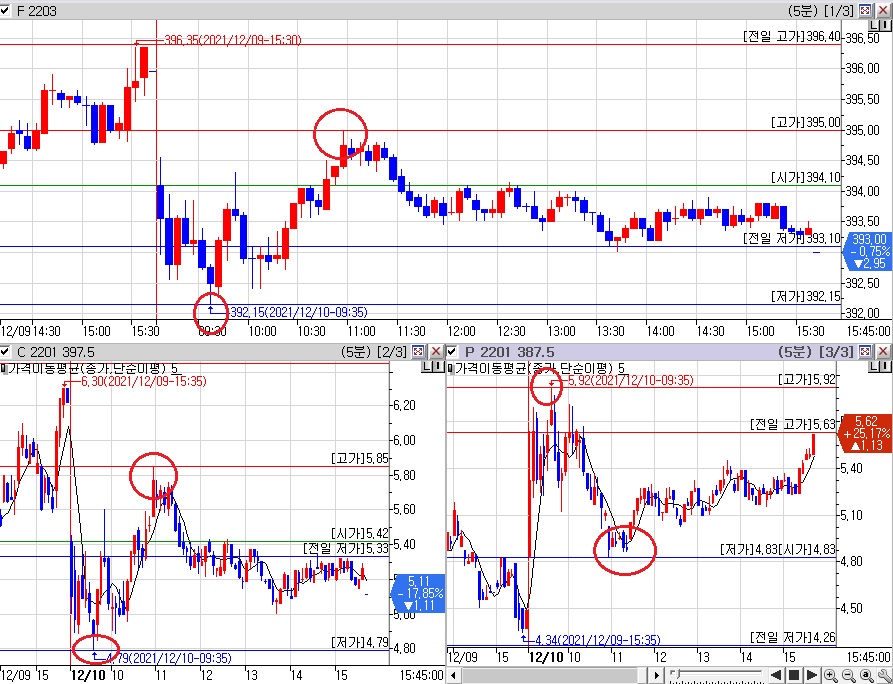Image resolution: width=893 pixels, height=684 pixels.
Task: Close the C 2201 397.5 chart pane
Action: coord(436,351)
